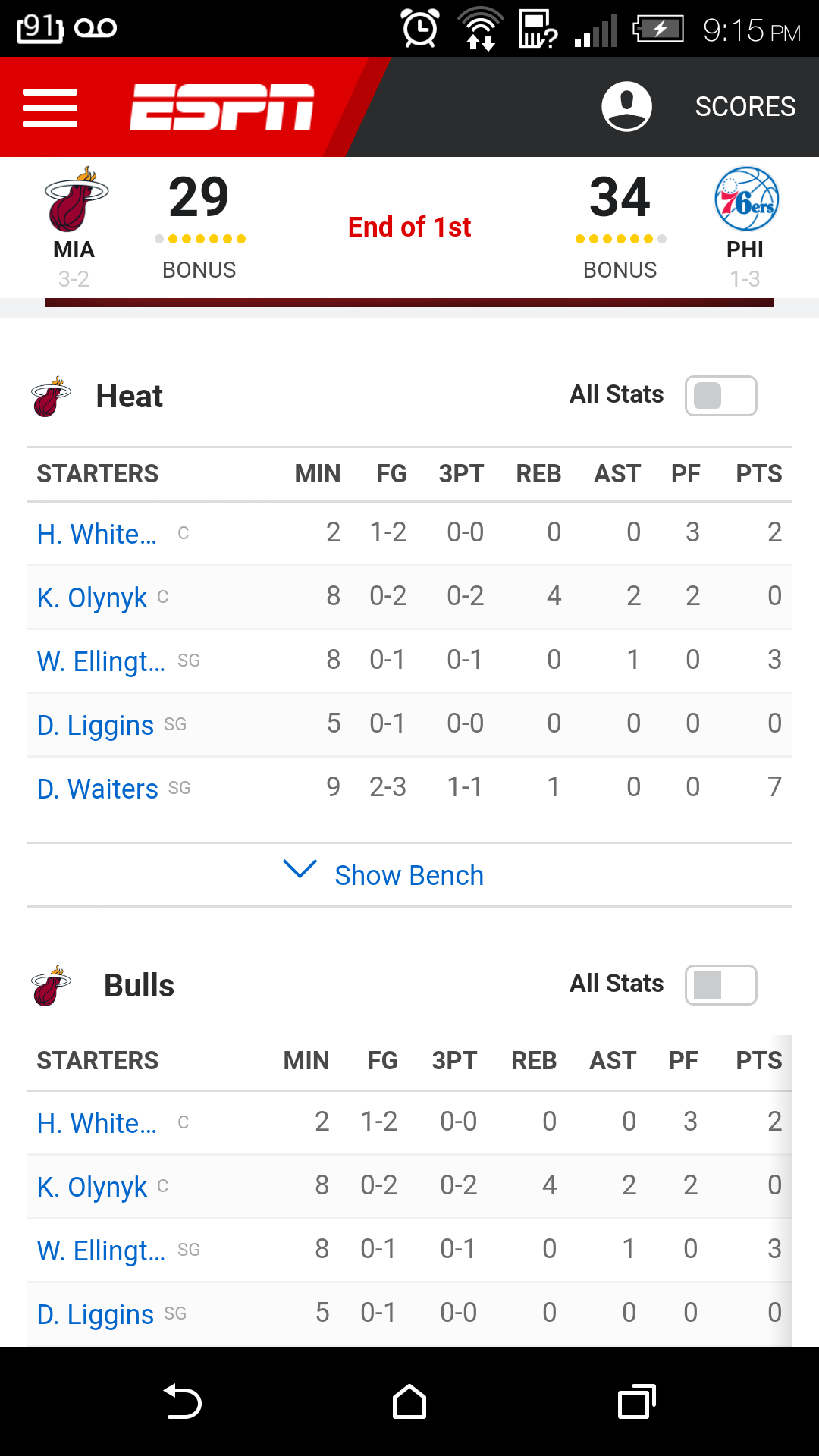Screen dimensions: 819x1456
Task: Expand Show Bench chevron arrow
Action: tap(300, 869)
